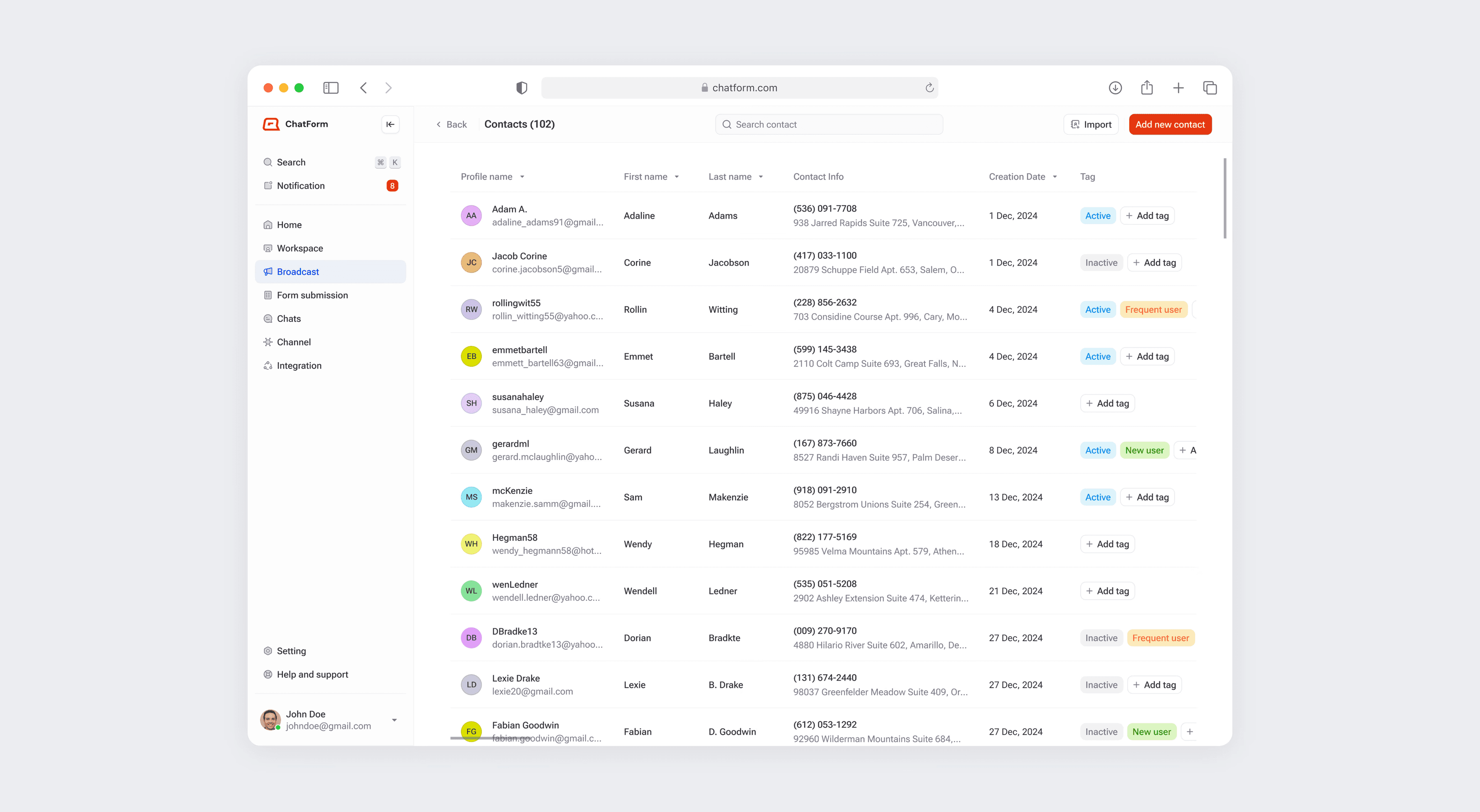Open the Import dialog
Screen dimensions: 1480x812
pos(1090,124)
